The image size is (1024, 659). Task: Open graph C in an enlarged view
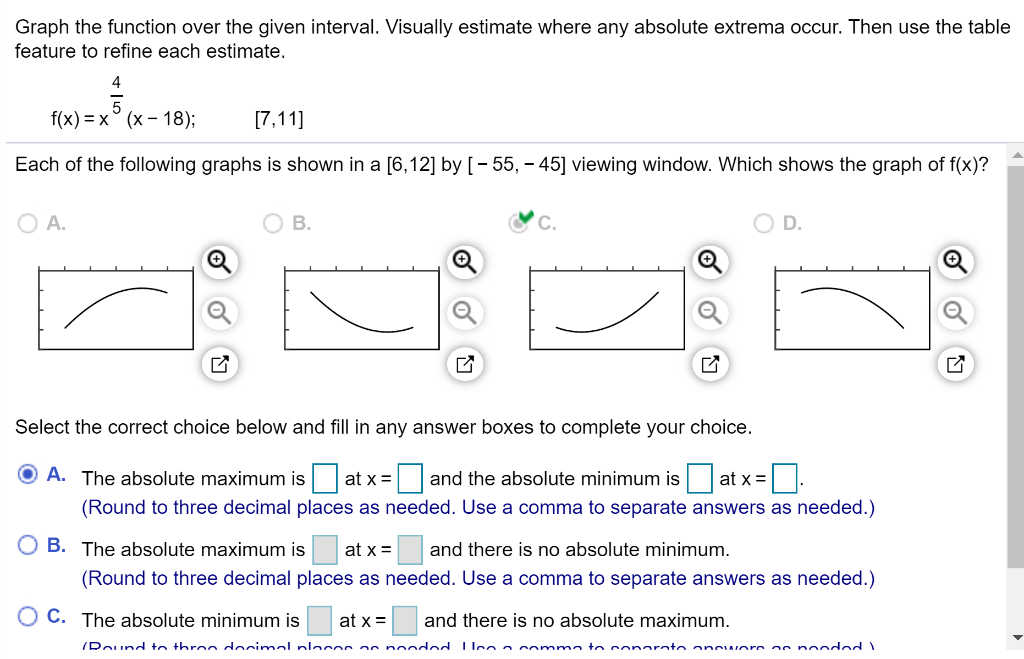point(710,364)
